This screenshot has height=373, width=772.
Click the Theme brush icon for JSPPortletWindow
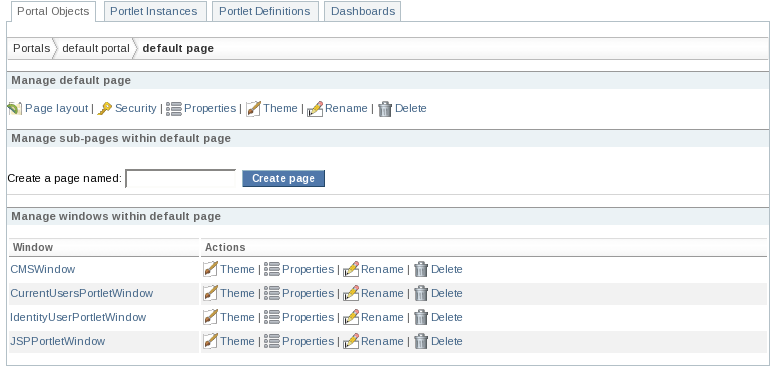click(x=210, y=341)
